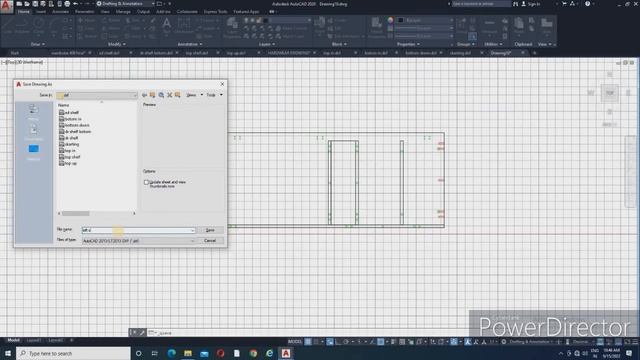640x360 pixels.
Task: Switch to the Annotate ribbon tab
Action: coord(60,12)
